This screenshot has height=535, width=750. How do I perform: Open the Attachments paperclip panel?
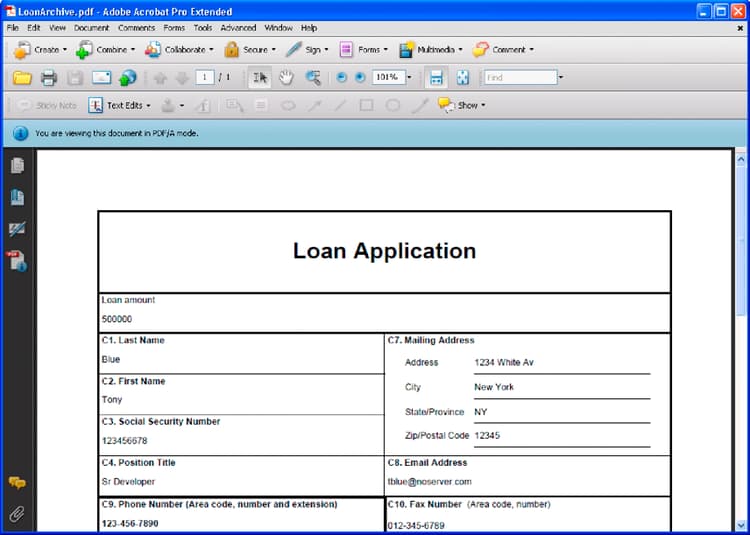[17, 514]
